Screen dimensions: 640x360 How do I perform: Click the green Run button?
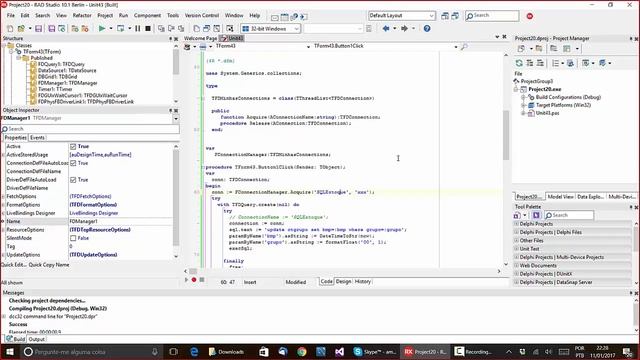[x=102, y=29]
